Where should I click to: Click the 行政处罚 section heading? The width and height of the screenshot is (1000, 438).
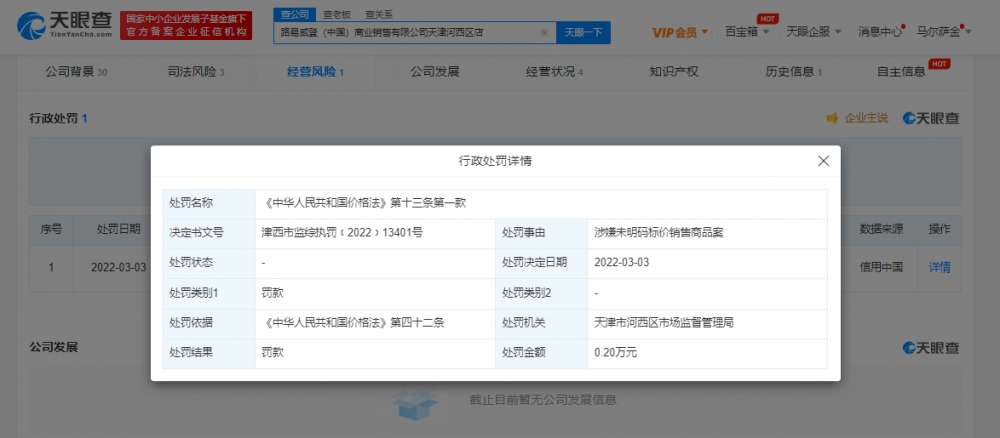[x=58, y=119]
